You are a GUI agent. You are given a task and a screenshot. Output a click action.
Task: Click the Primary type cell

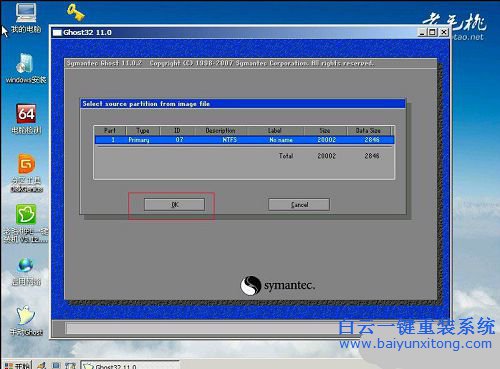(x=139, y=140)
